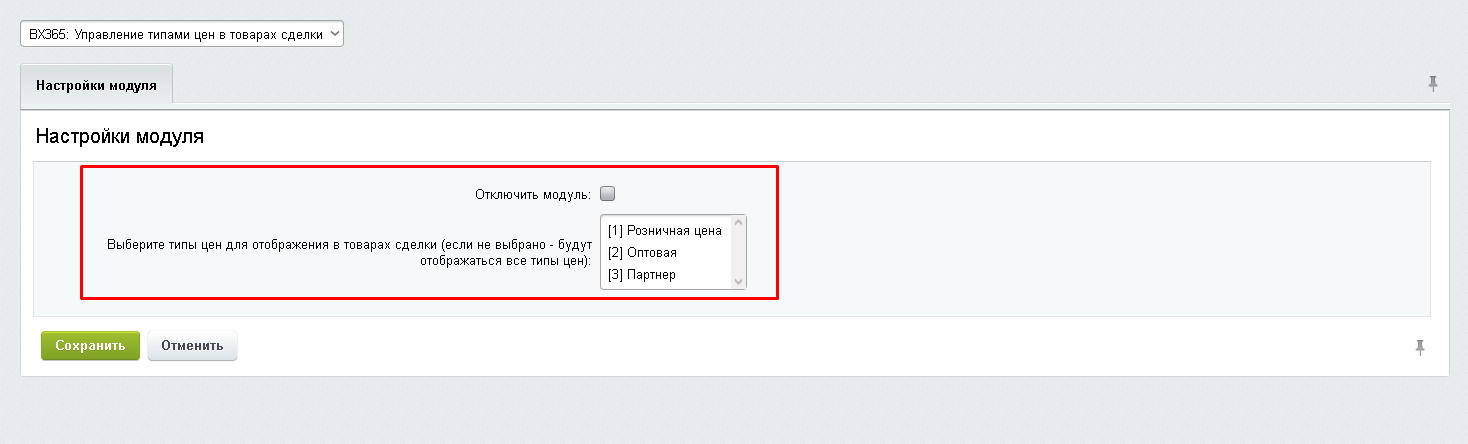The image size is (1468, 444).
Task: Click the pin icon next to the Отменить row
Action: (1419, 347)
